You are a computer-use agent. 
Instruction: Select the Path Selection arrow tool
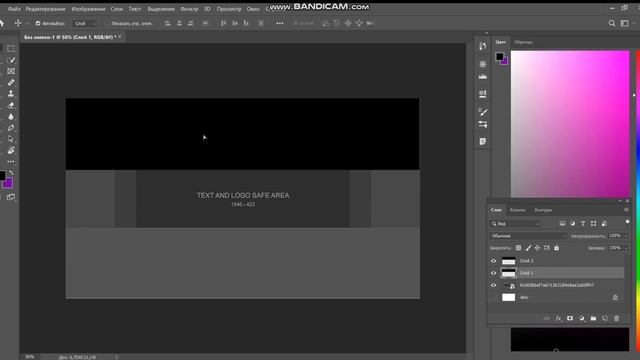click(11, 139)
